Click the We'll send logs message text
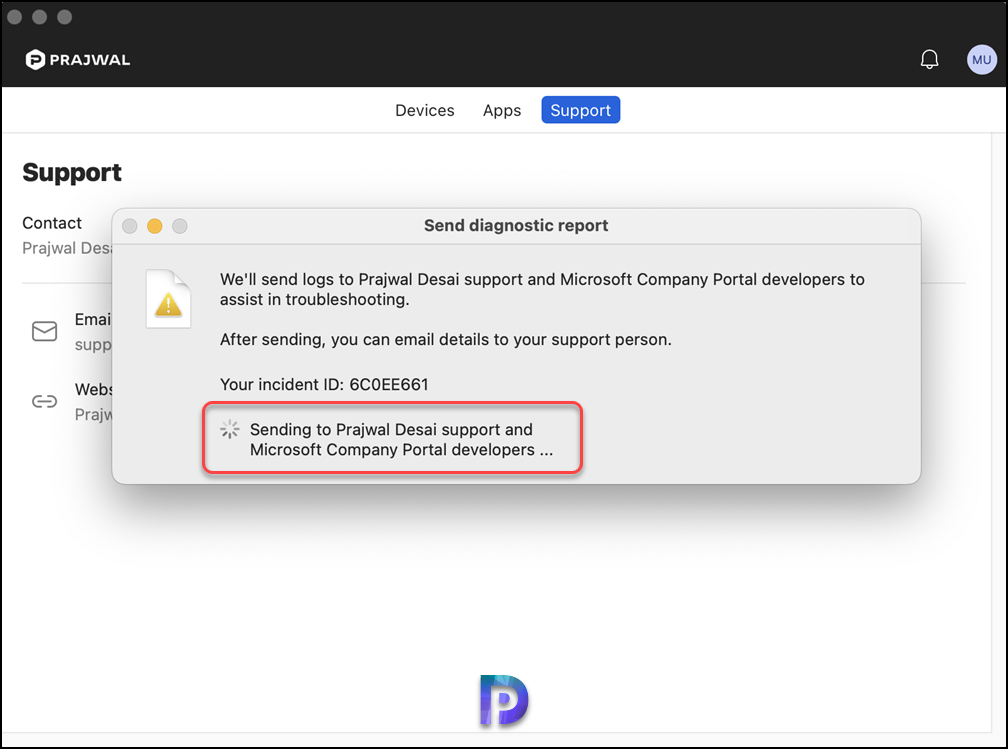1008x749 pixels. click(542, 289)
